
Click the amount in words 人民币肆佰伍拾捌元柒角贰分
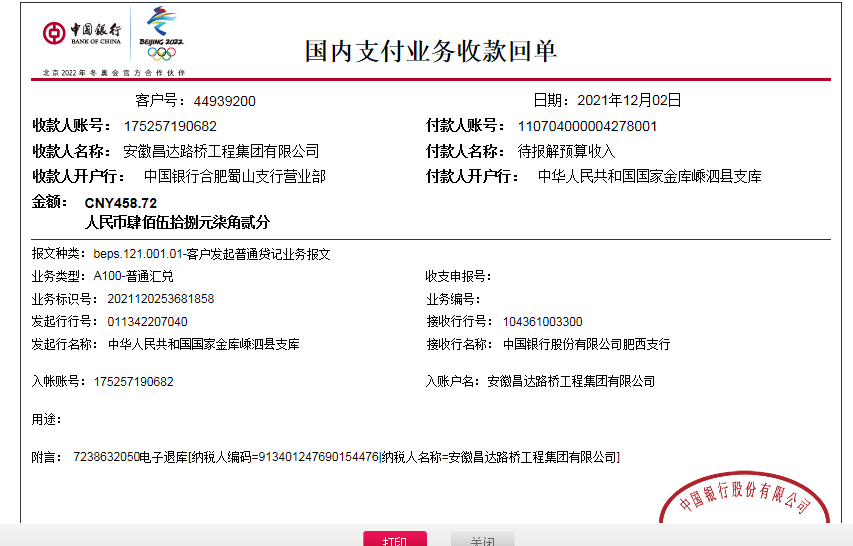[x=177, y=222]
